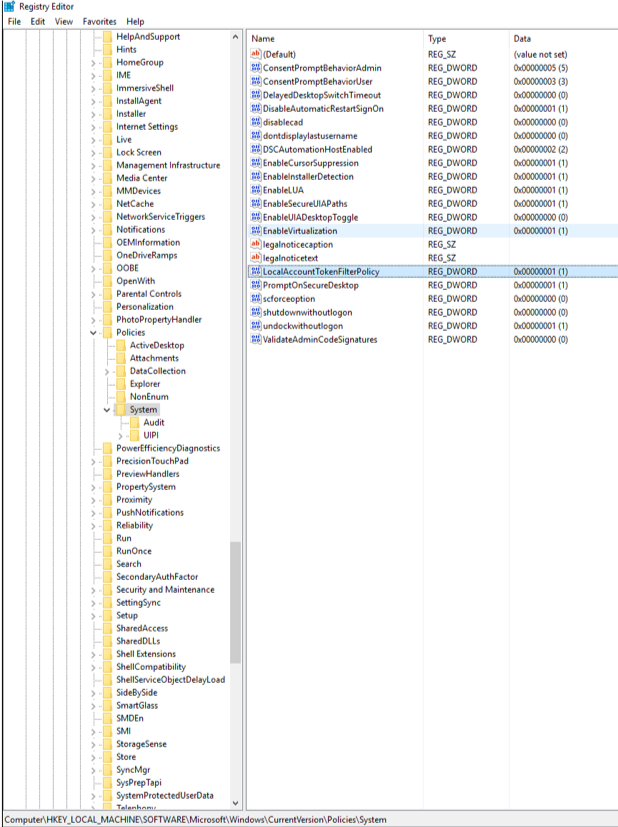This screenshot has height=827, width=618.
Task: Click the DSCAutomationHostEnabled value icon
Action: pos(256,149)
